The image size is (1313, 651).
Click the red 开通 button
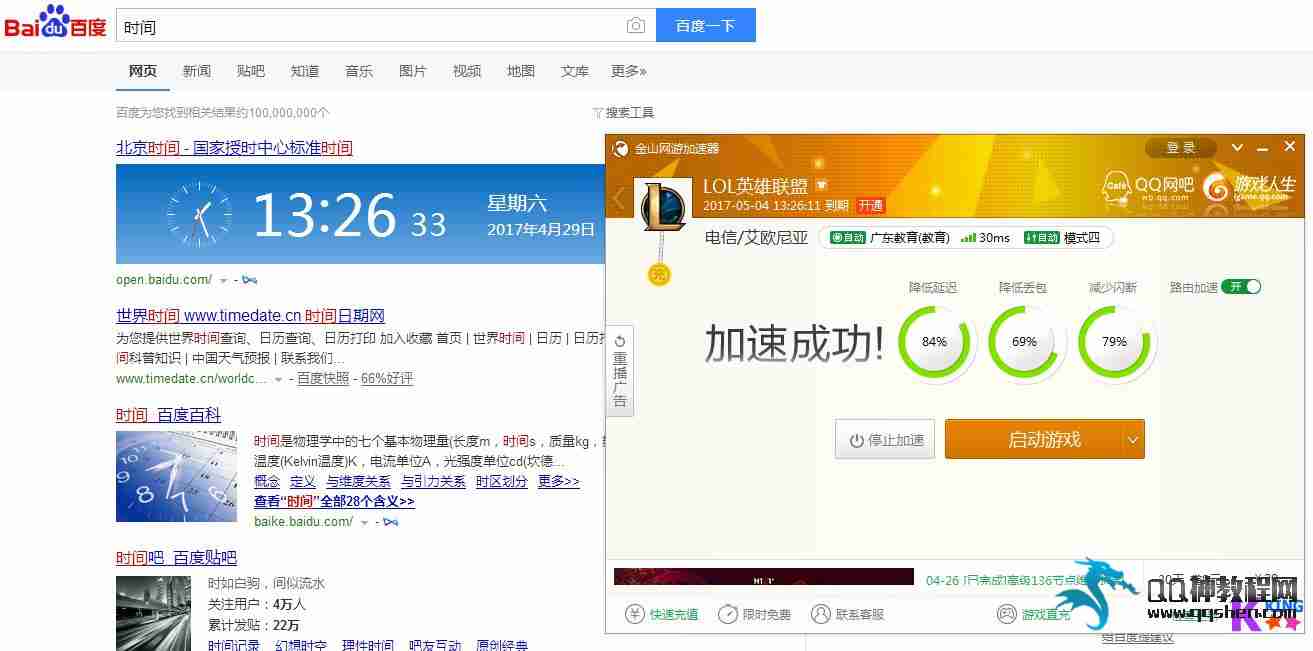tap(871, 205)
